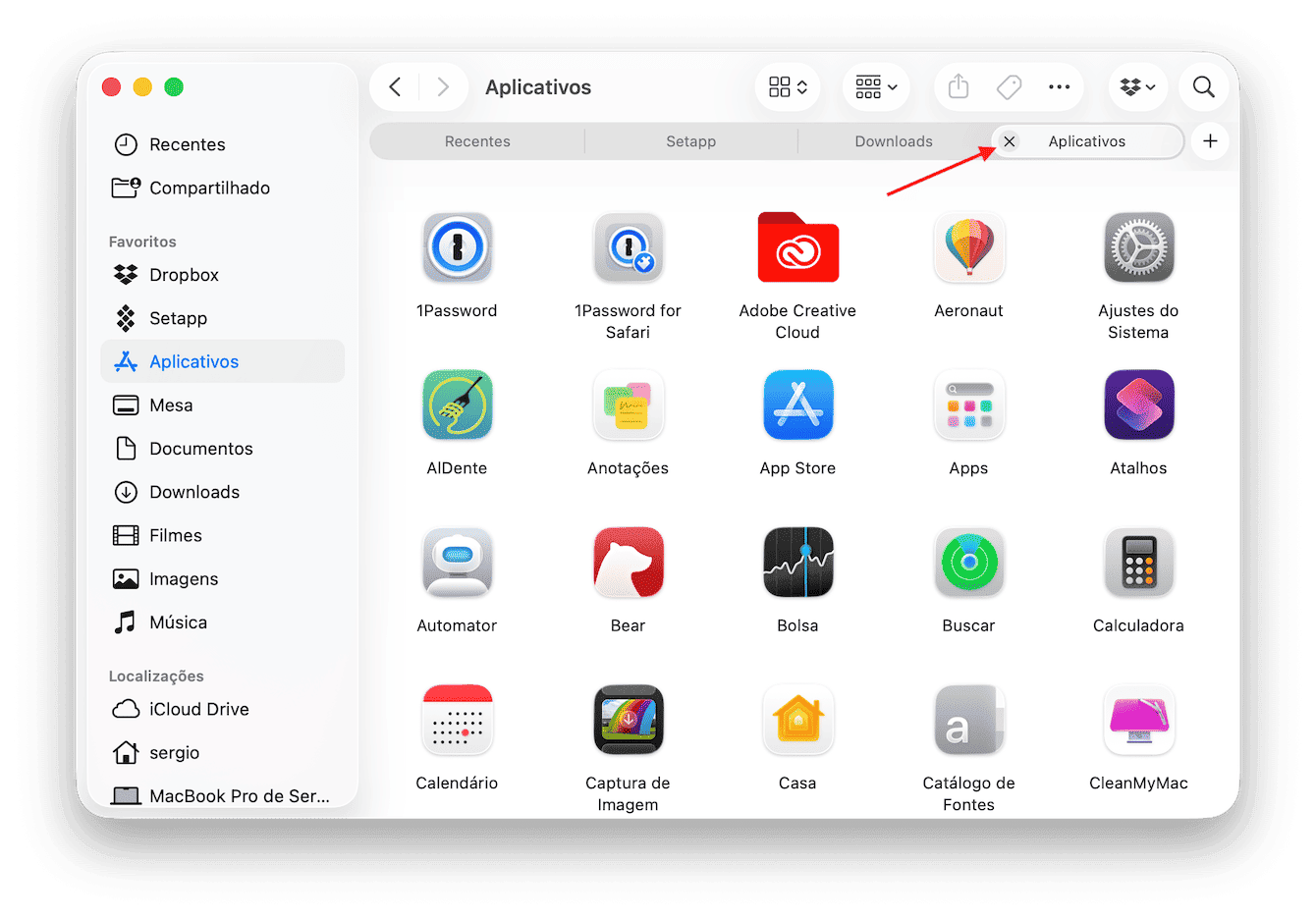Viewport: 1316px width, 919px height.
Task: Open Documentos in the sidebar
Action: point(223,449)
